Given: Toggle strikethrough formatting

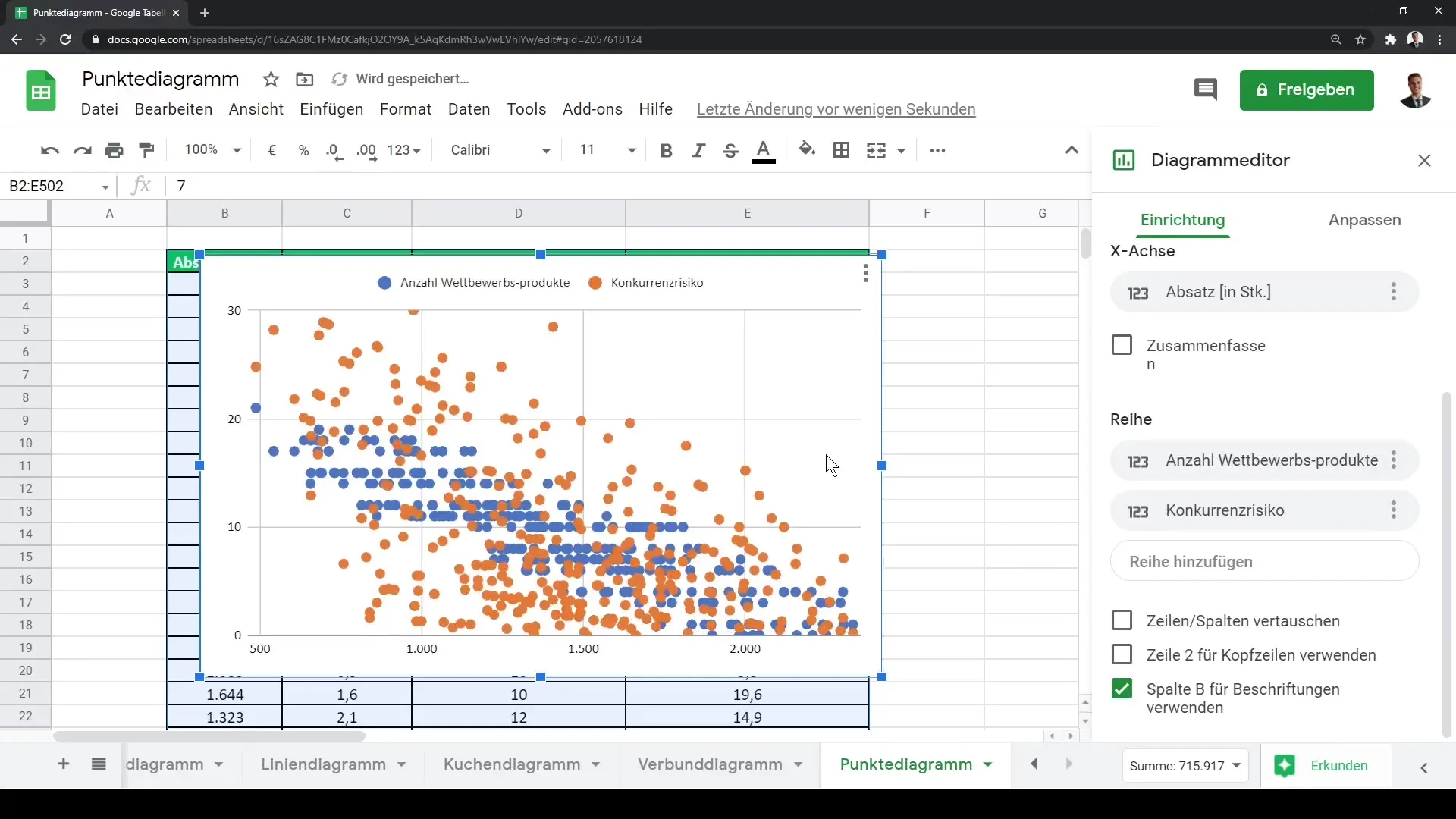Looking at the screenshot, I should [730, 150].
